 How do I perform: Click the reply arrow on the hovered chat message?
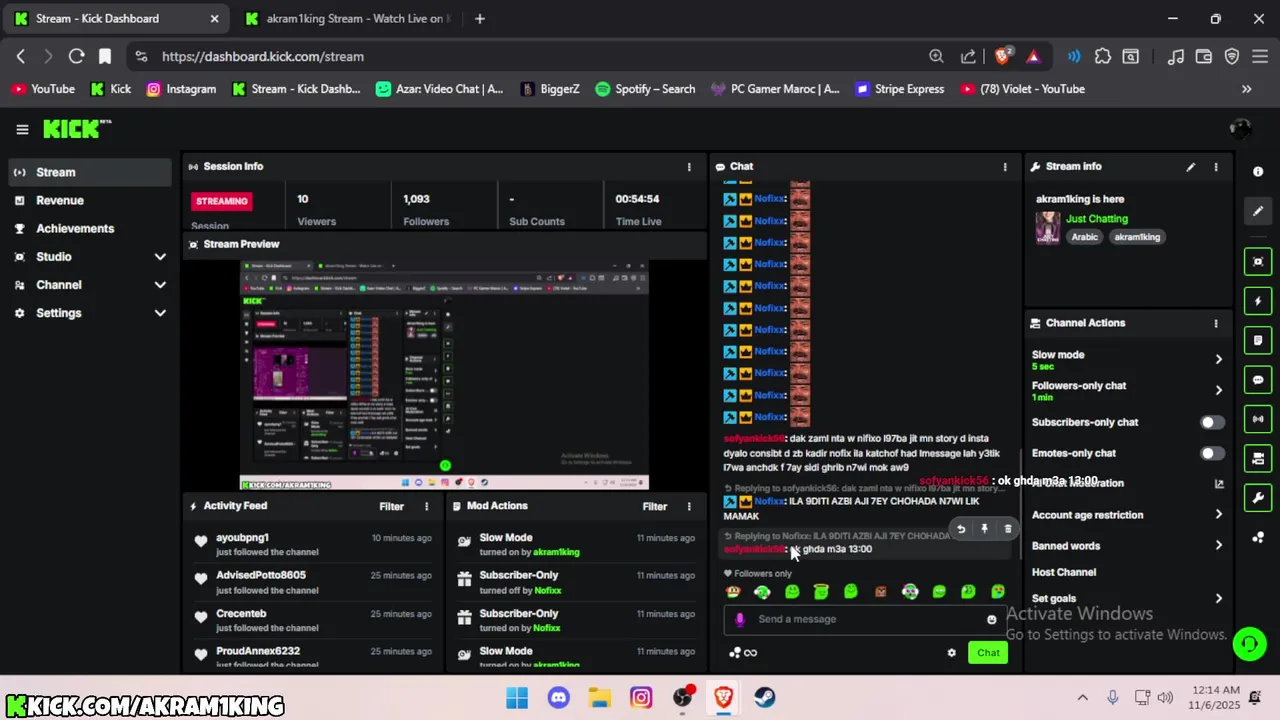961,529
